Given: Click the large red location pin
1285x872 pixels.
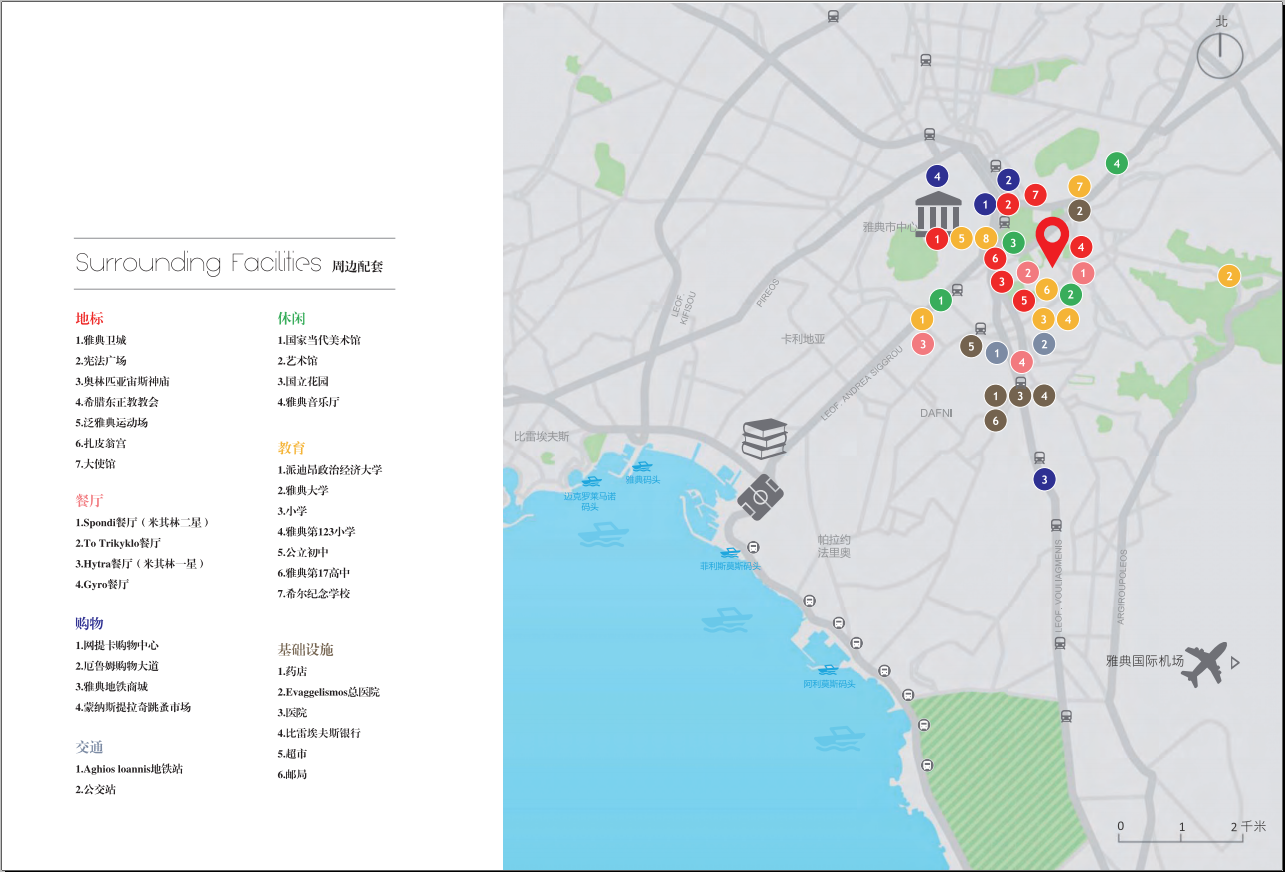Looking at the screenshot, I should pyautogui.click(x=1051, y=239).
